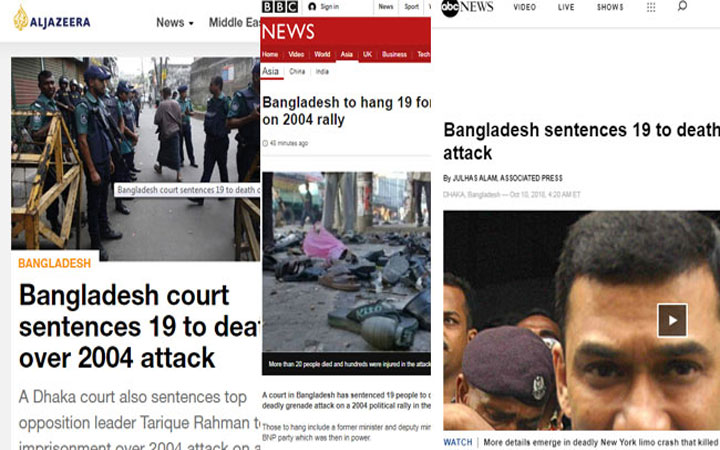Click the WATCH link below video
This screenshot has height=450, width=720.
pyautogui.click(x=457, y=442)
